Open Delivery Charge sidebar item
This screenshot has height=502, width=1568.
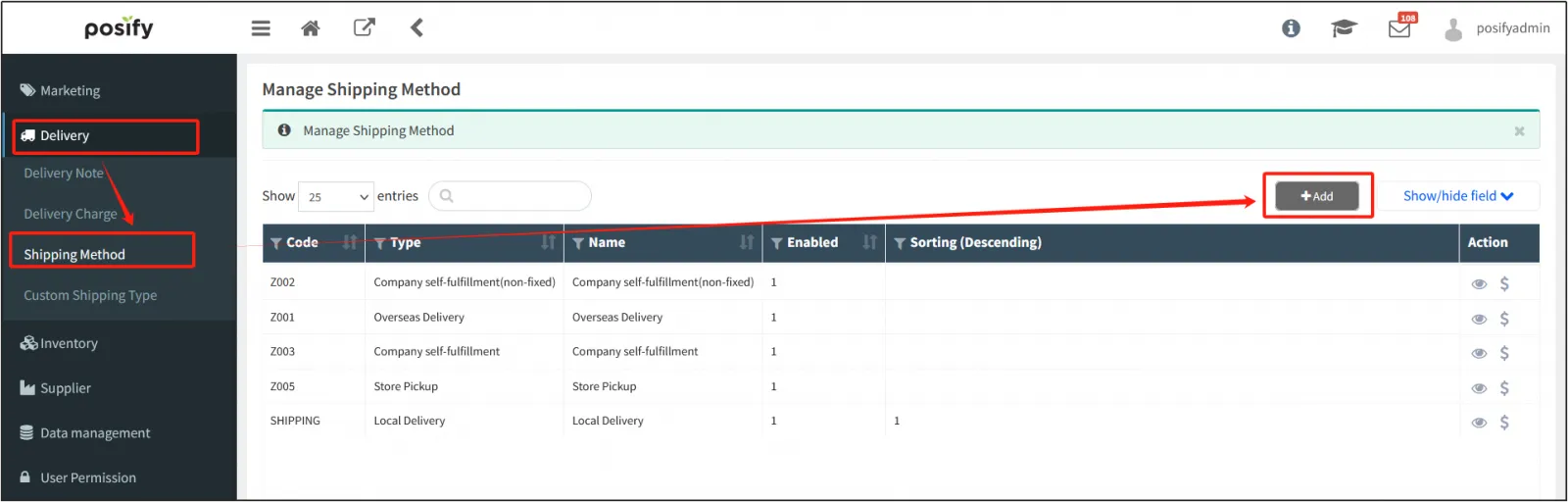(71, 214)
